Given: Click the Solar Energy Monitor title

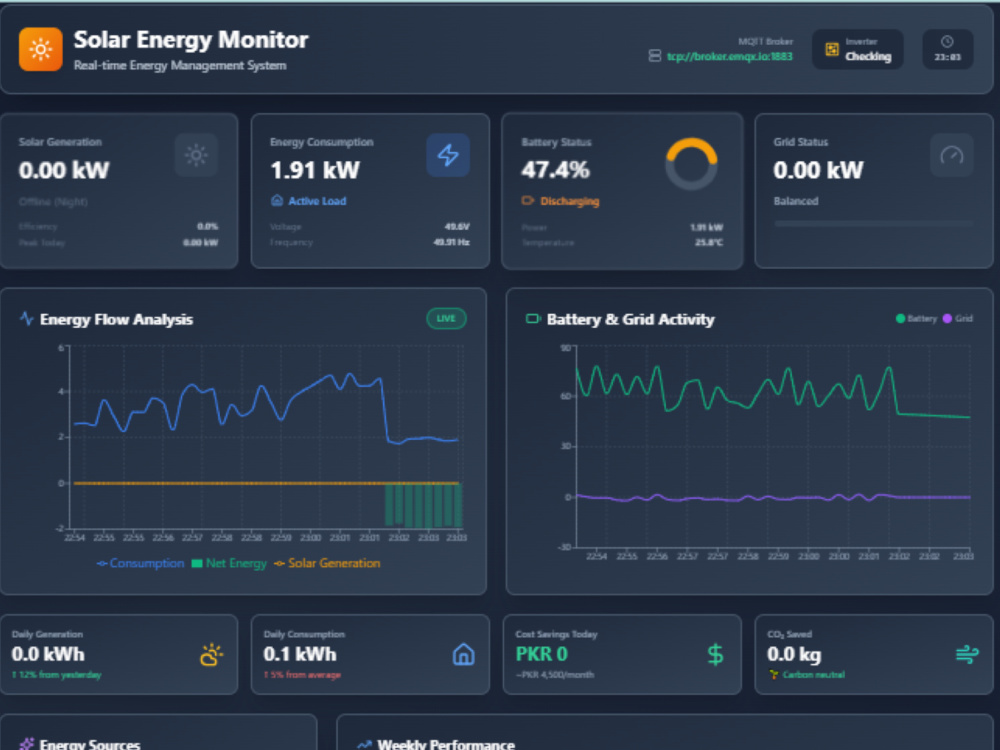Looking at the screenshot, I should 191,40.
